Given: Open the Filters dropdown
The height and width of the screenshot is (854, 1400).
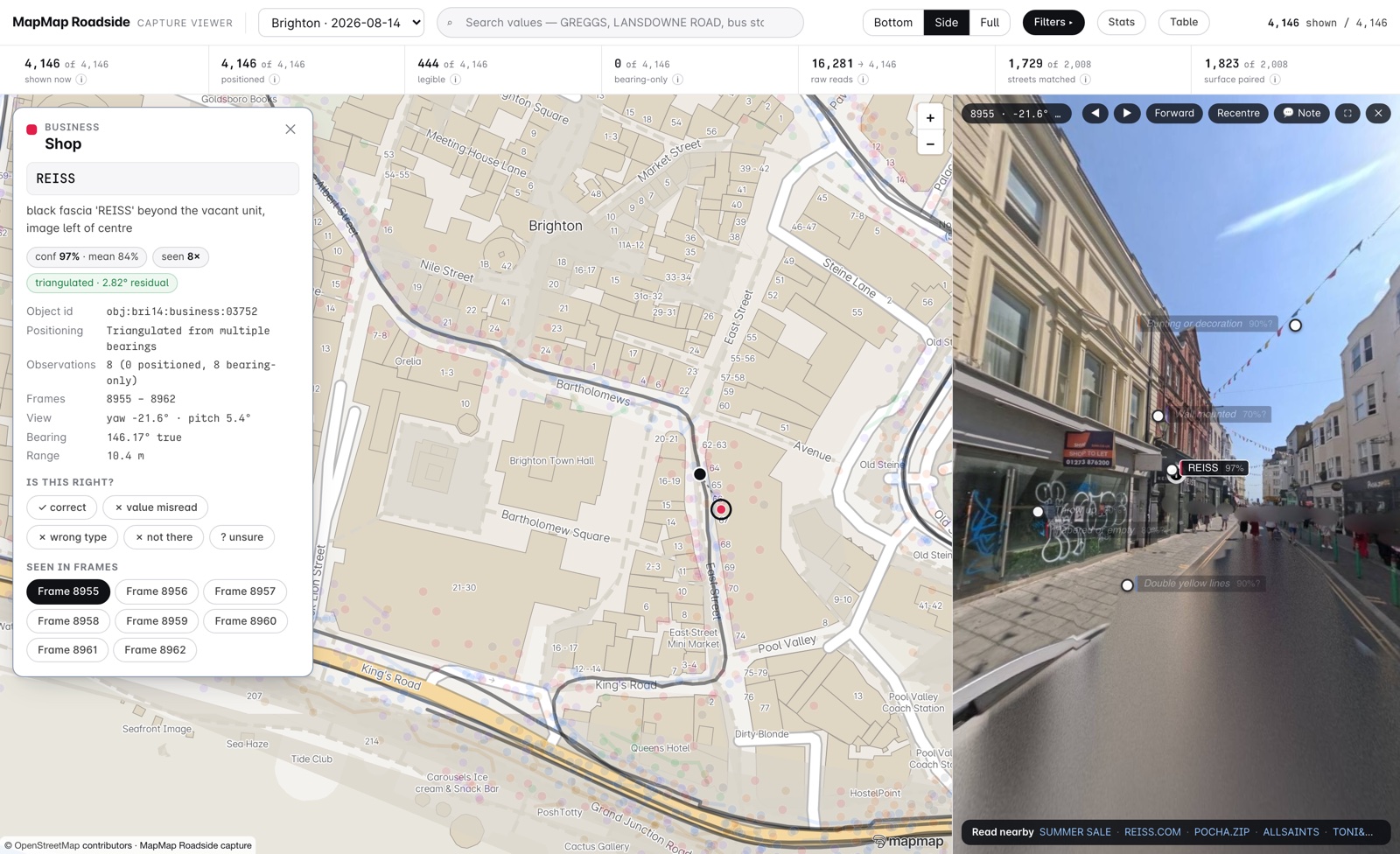Looking at the screenshot, I should 1053,23.
